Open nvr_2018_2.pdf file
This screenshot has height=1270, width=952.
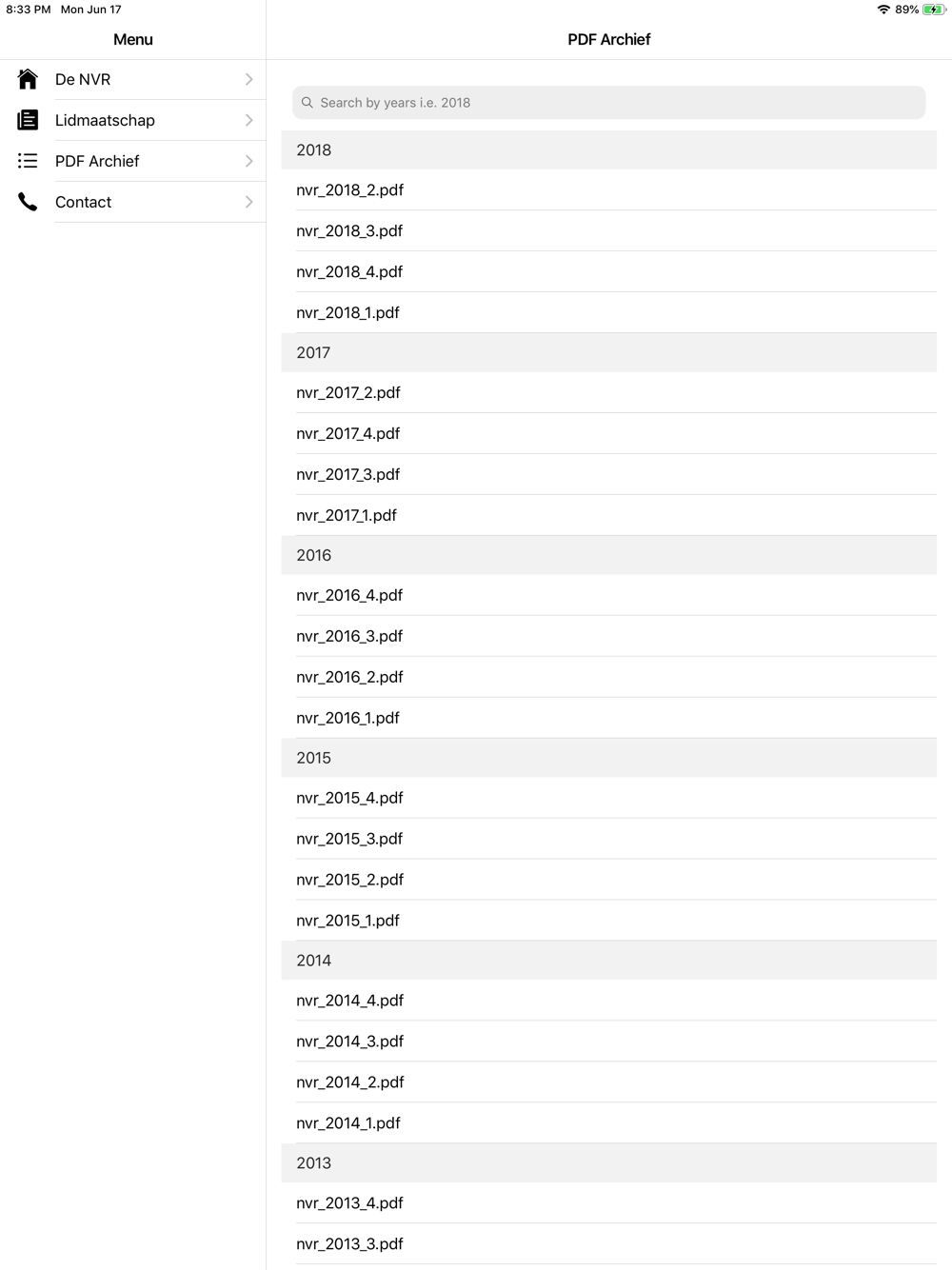pyautogui.click(x=609, y=190)
